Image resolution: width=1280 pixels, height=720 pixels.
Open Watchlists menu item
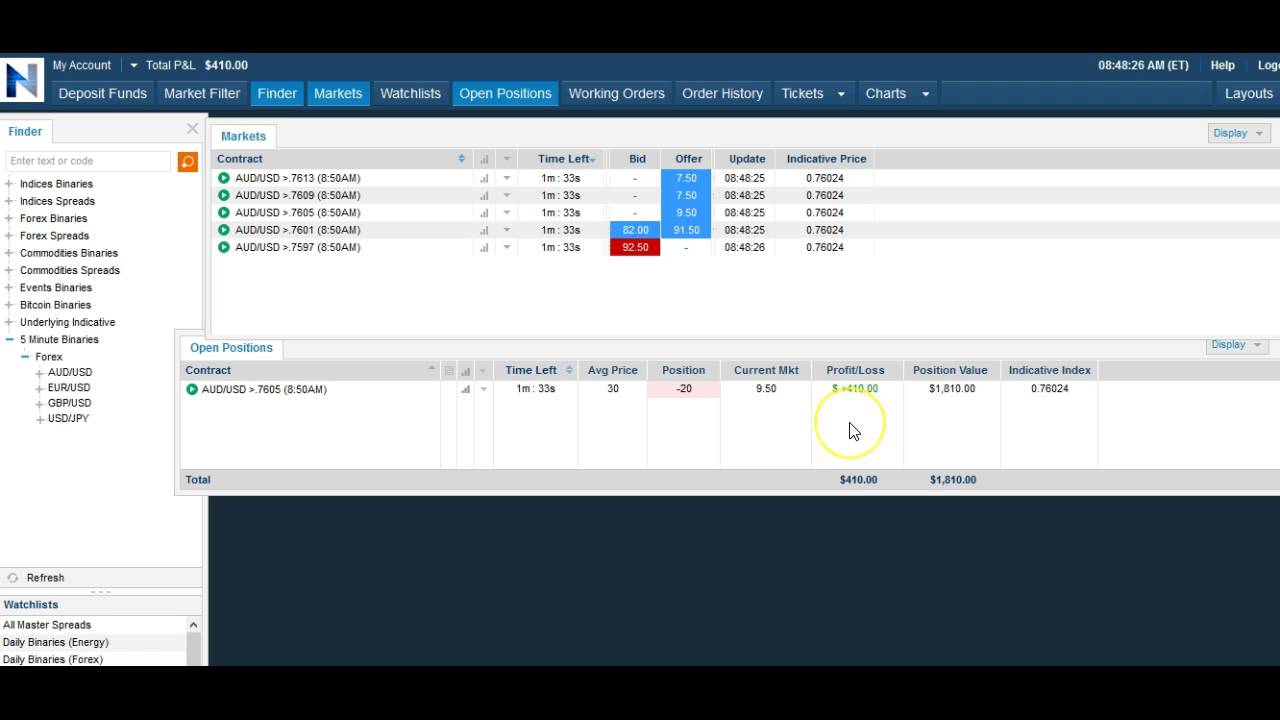[410, 93]
